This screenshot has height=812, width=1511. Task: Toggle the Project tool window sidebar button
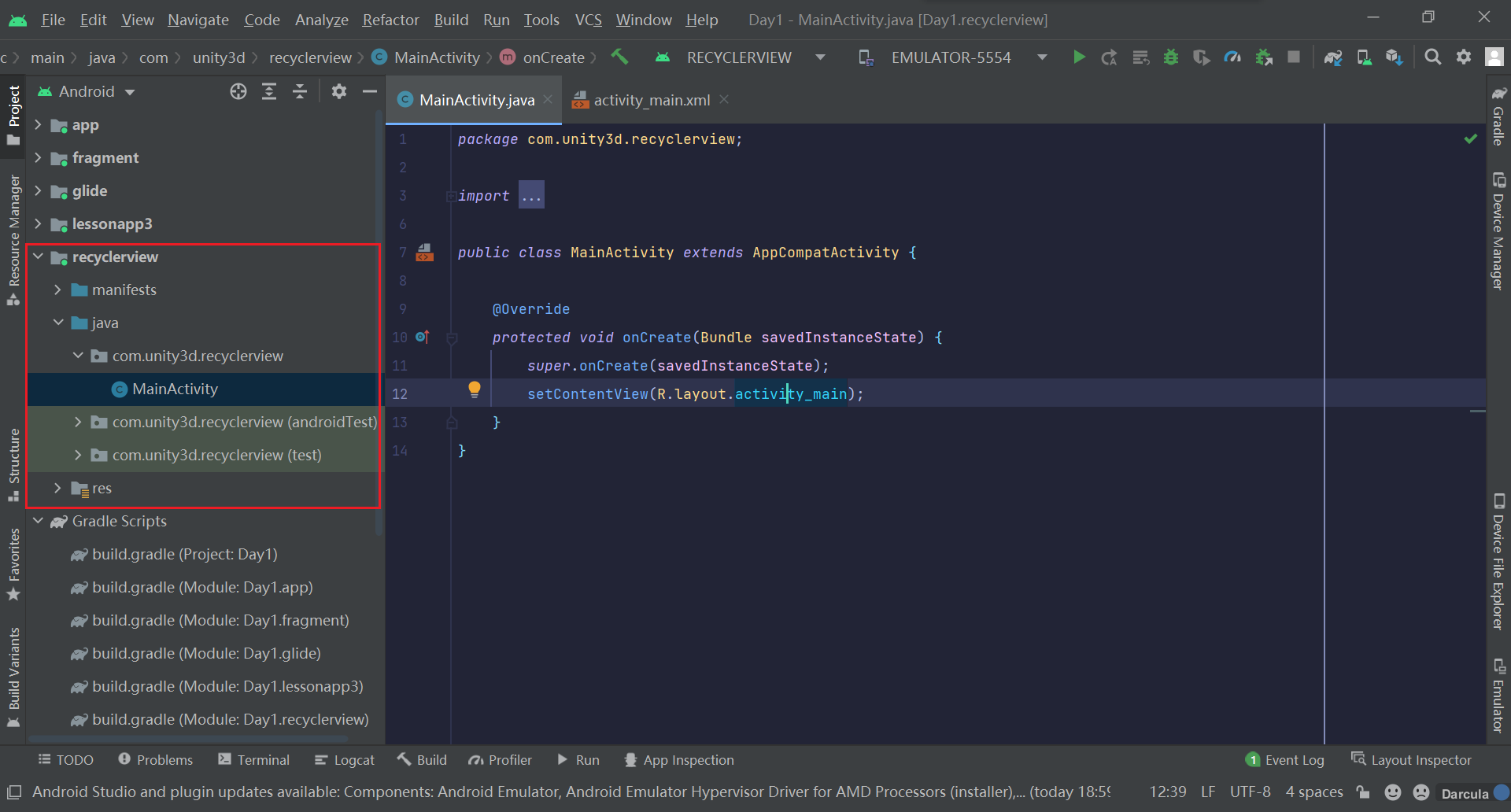[x=13, y=114]
